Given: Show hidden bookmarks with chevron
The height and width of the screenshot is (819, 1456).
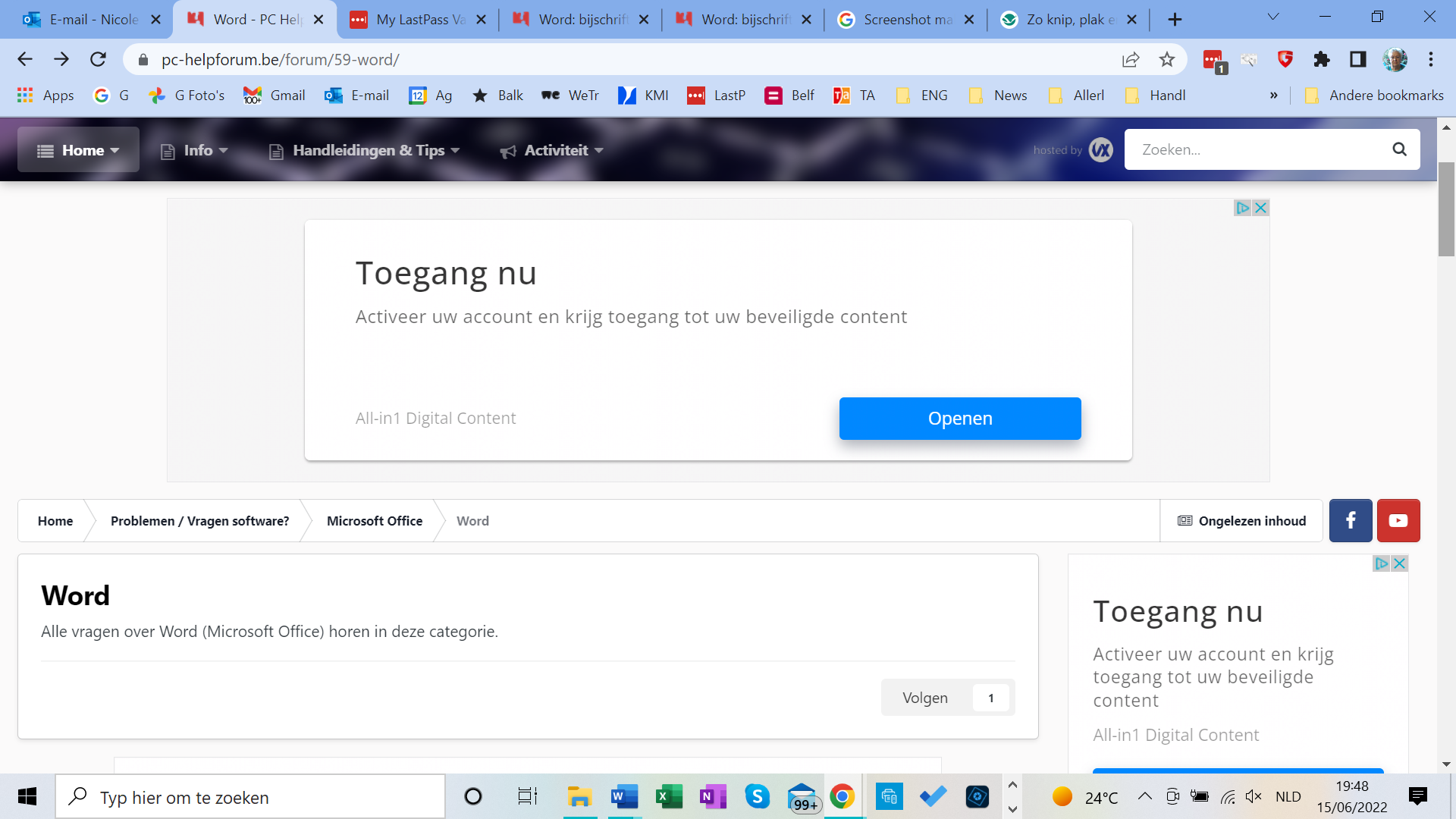Looking at the screenshot, I should 1273,96.
